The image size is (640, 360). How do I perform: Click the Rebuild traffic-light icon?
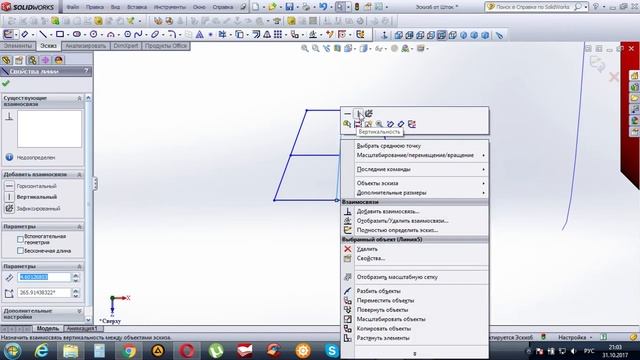pyautogui.click(x=357, y=7)
